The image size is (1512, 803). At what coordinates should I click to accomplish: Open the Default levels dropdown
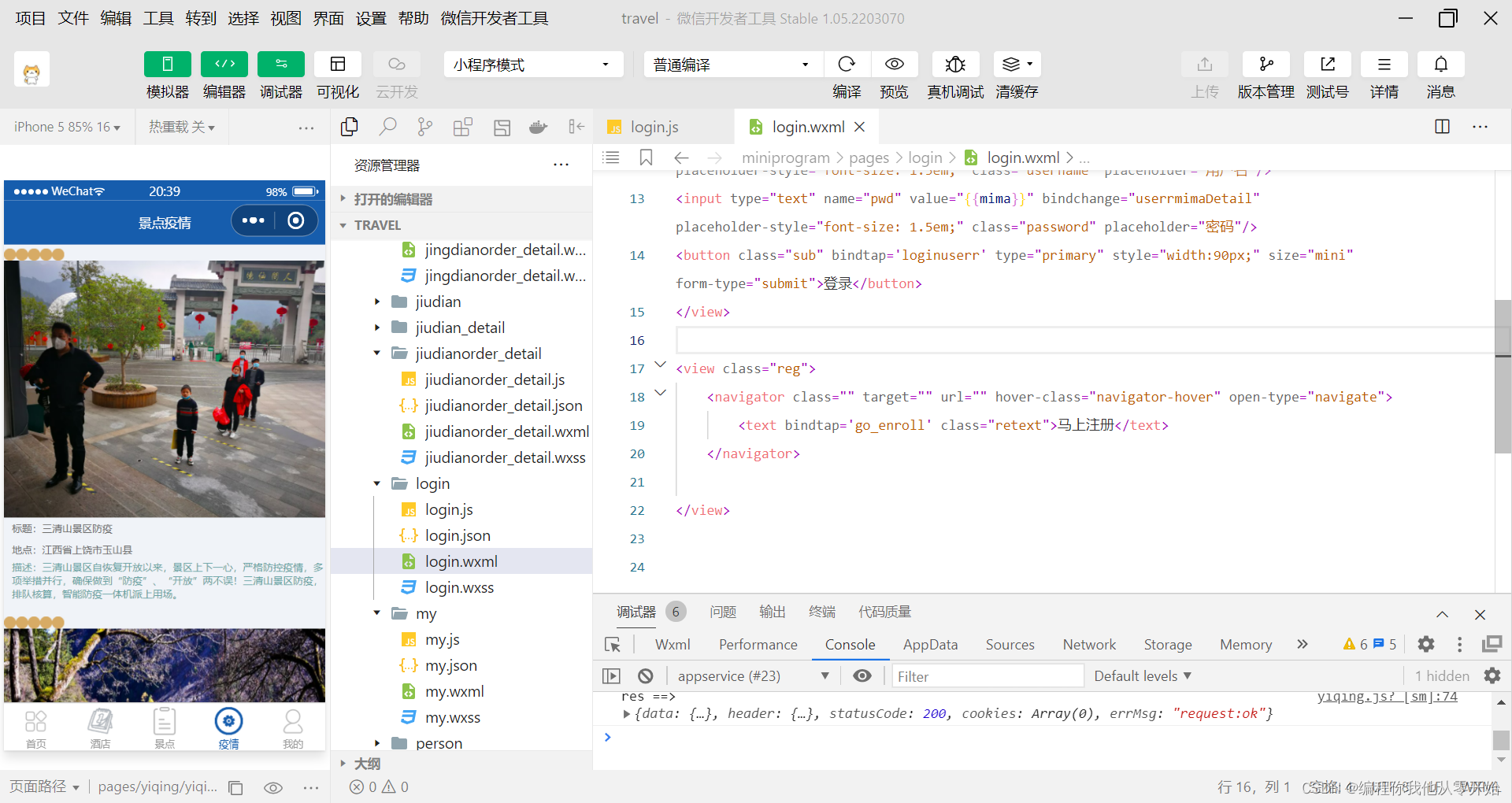(1143, 675)
